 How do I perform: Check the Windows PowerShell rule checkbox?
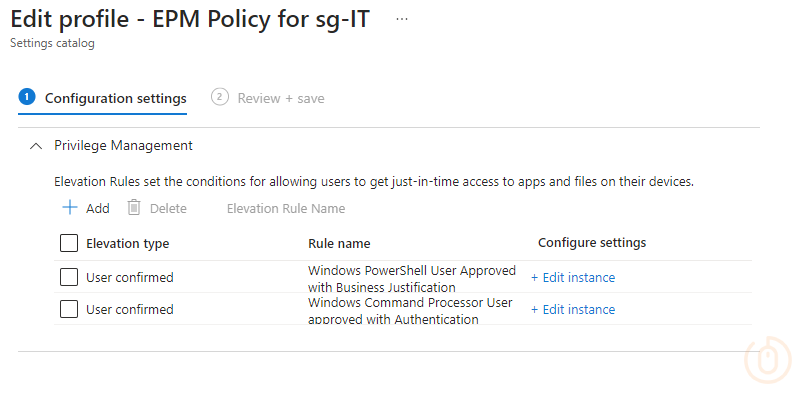coord(69,277)
